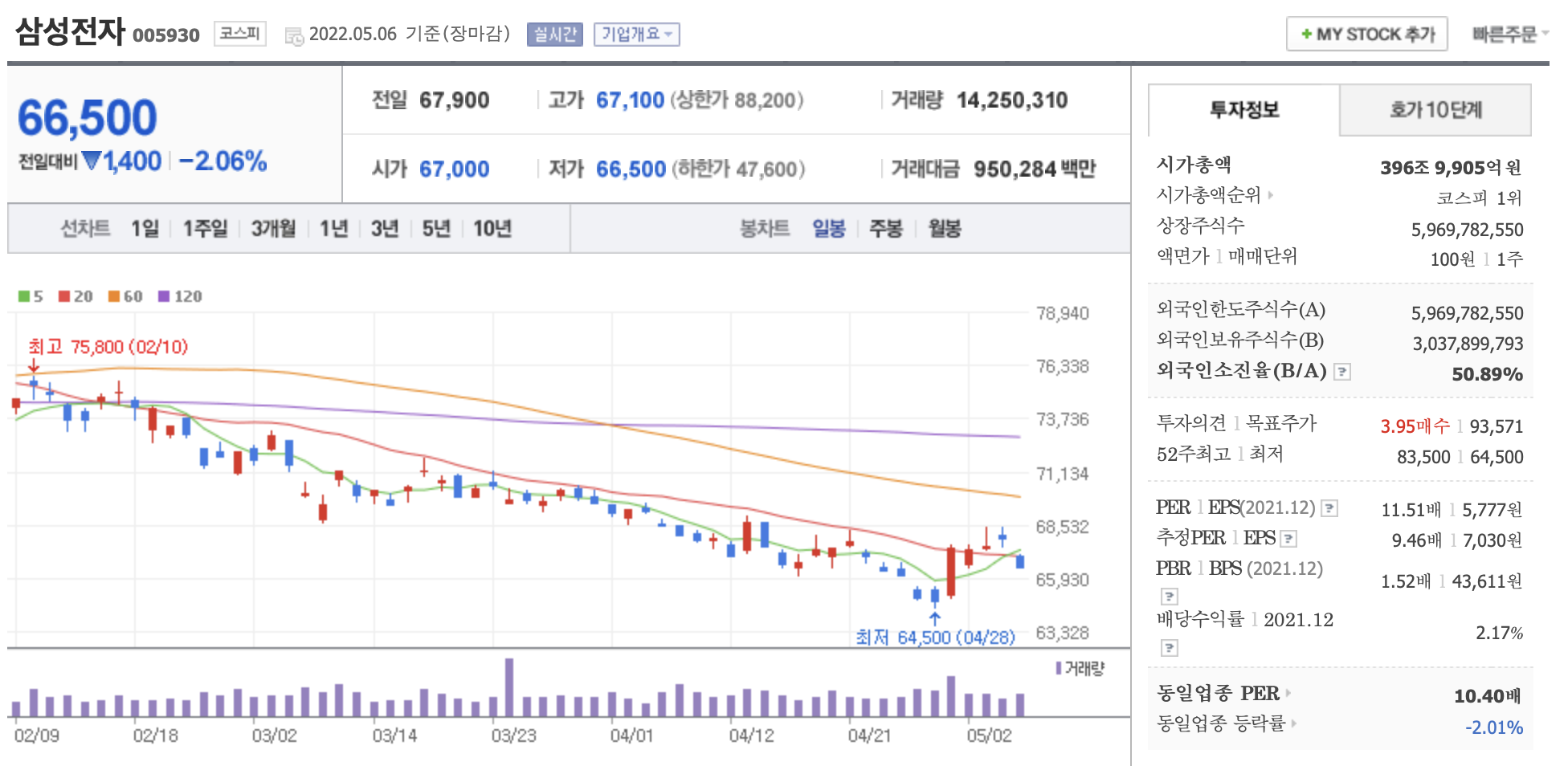1568x766 pixels.
Task: Click the 목표주가 label
Action: [x=1281, y=423]
